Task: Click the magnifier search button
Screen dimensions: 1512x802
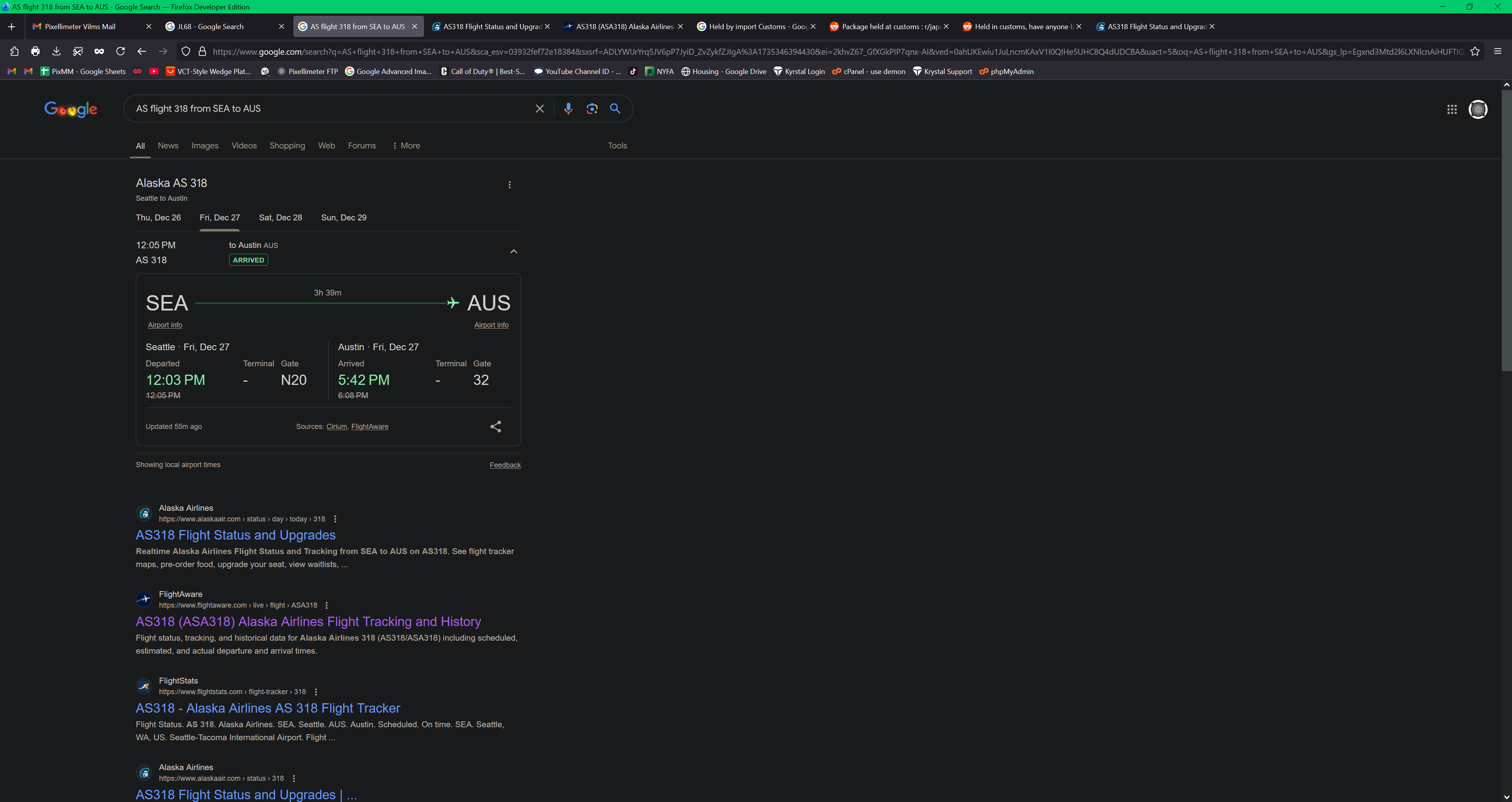Action: [615, 109]
